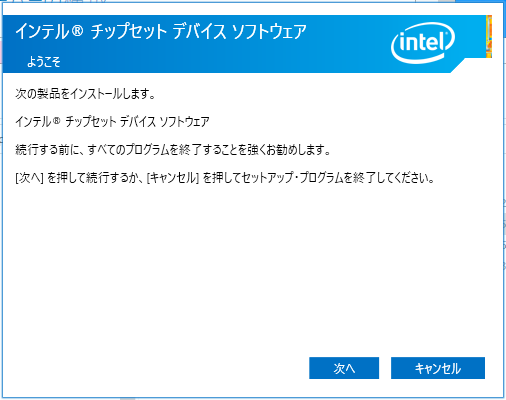Click the product name line in the body
506x400 pixels.
pos(112,122)
